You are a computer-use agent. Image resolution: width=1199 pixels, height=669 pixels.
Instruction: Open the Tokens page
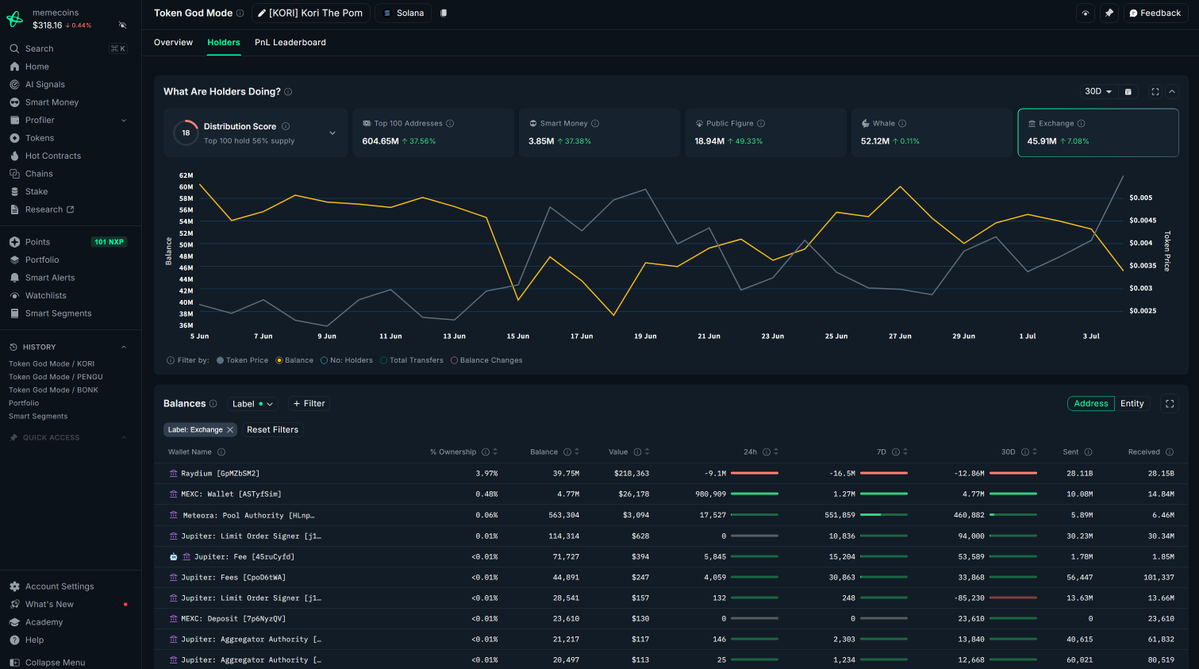[x=39, y=138]
